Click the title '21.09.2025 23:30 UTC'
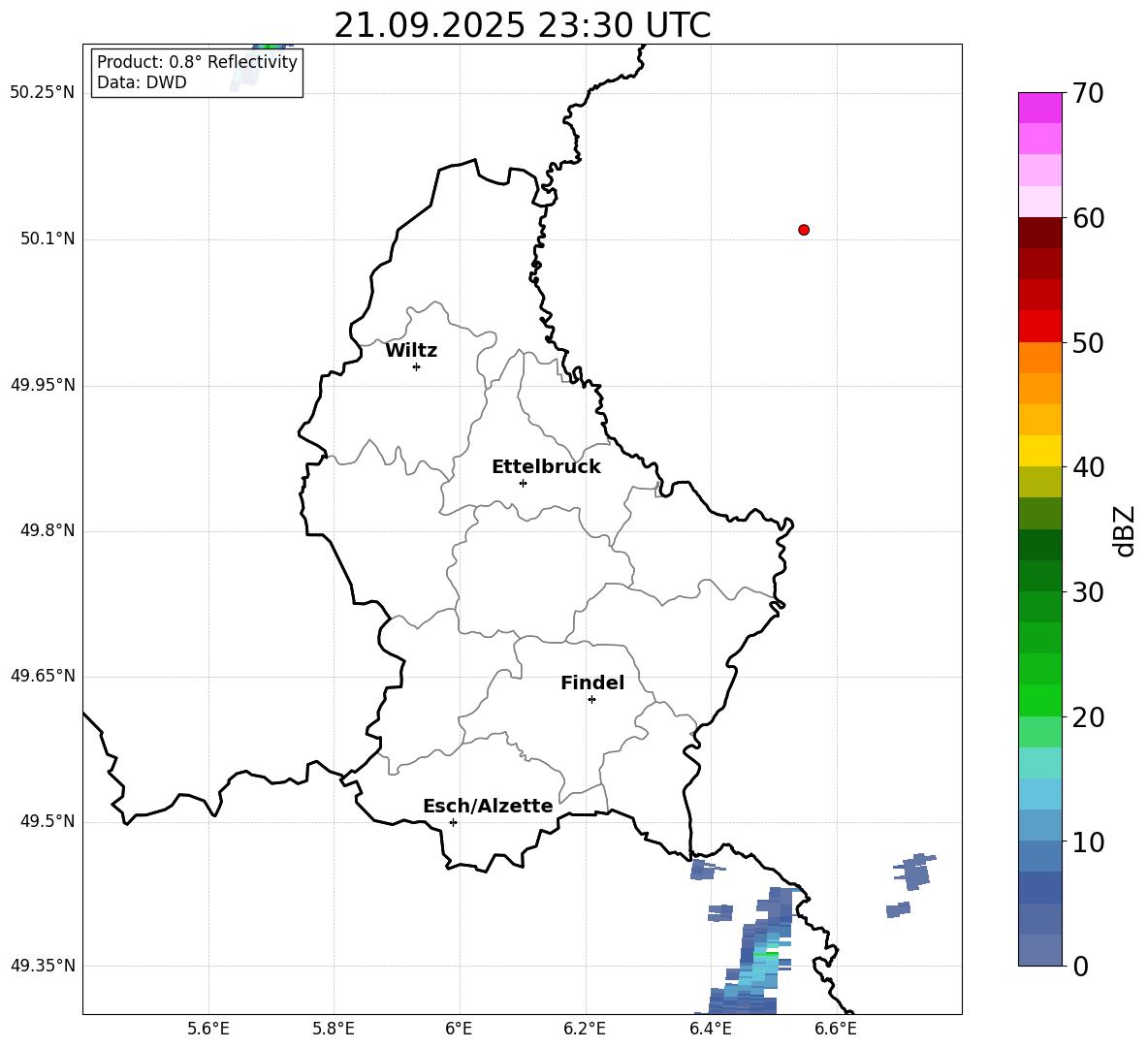The height and width of the screenshot is (1048, 1148). [522, 25]
